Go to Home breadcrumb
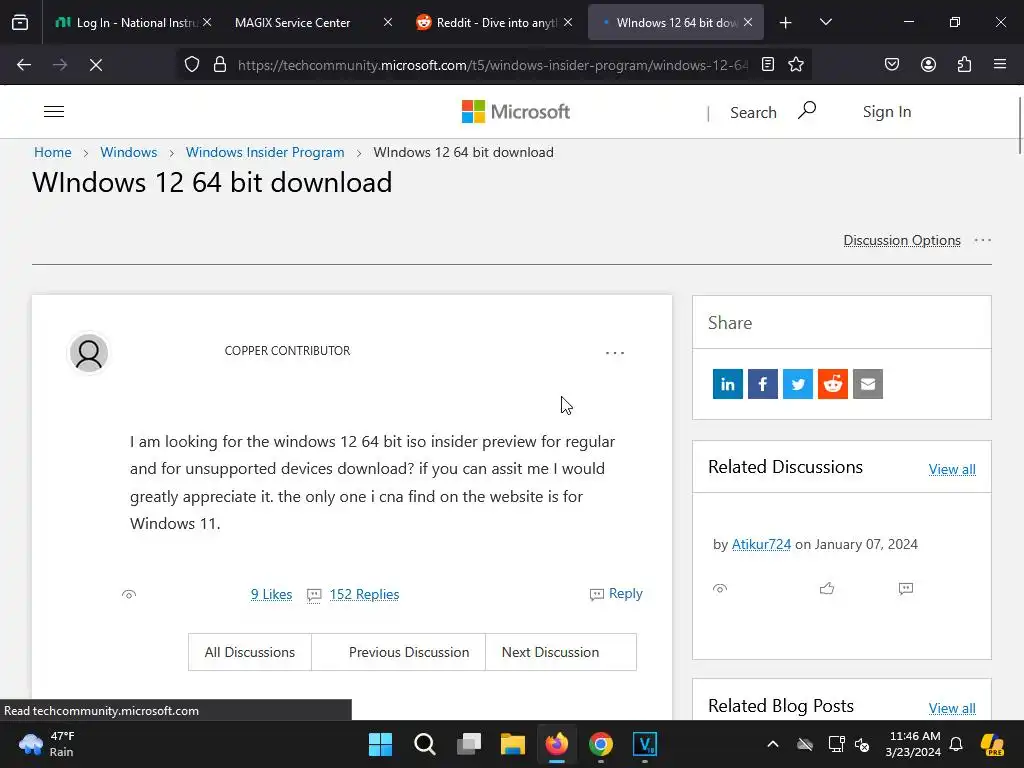 click(53, 152)
